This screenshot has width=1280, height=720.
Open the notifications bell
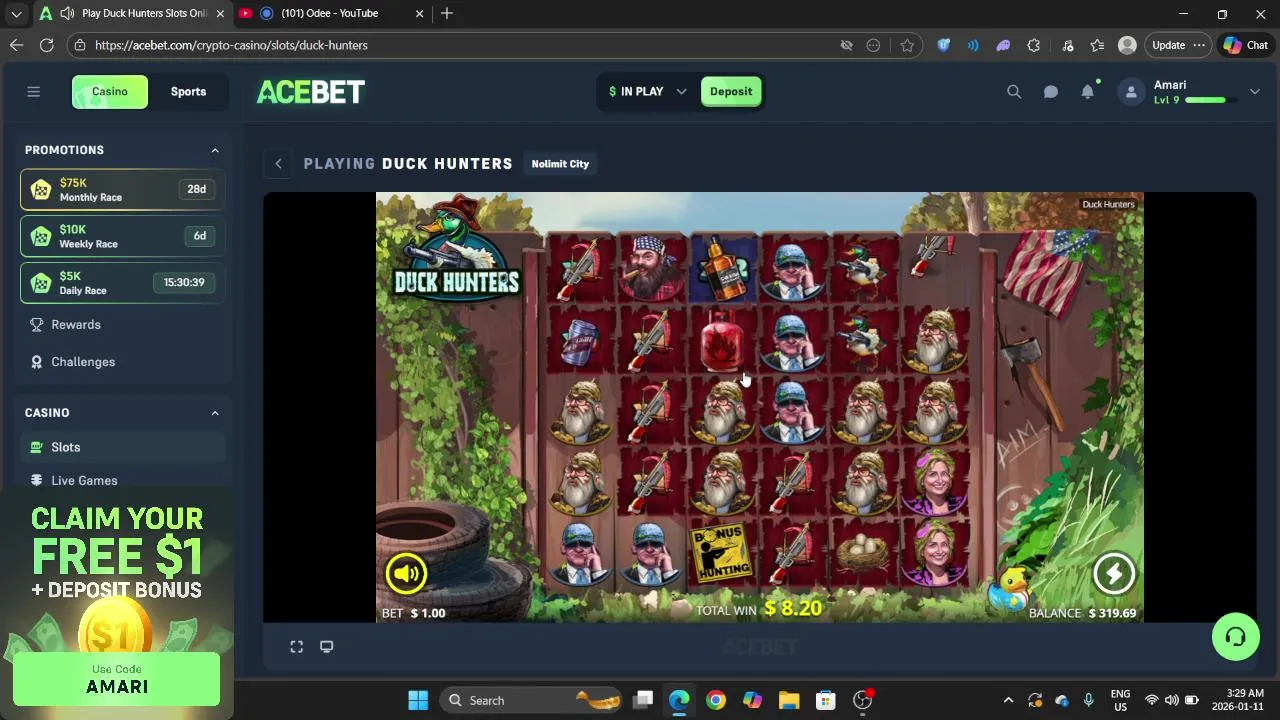coord(1088,92)
